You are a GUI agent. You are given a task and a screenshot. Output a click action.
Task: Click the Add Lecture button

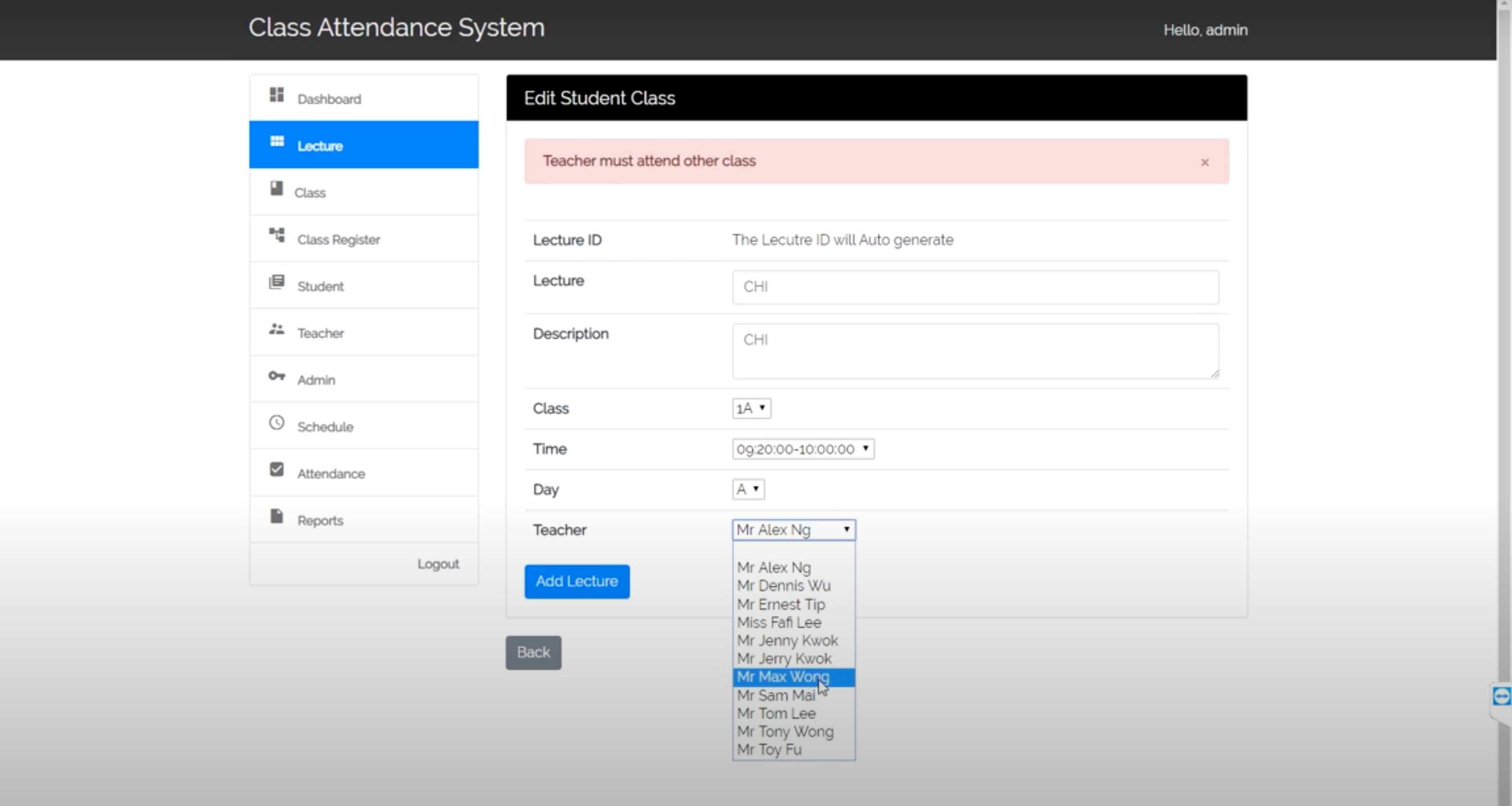coord(576,582)
